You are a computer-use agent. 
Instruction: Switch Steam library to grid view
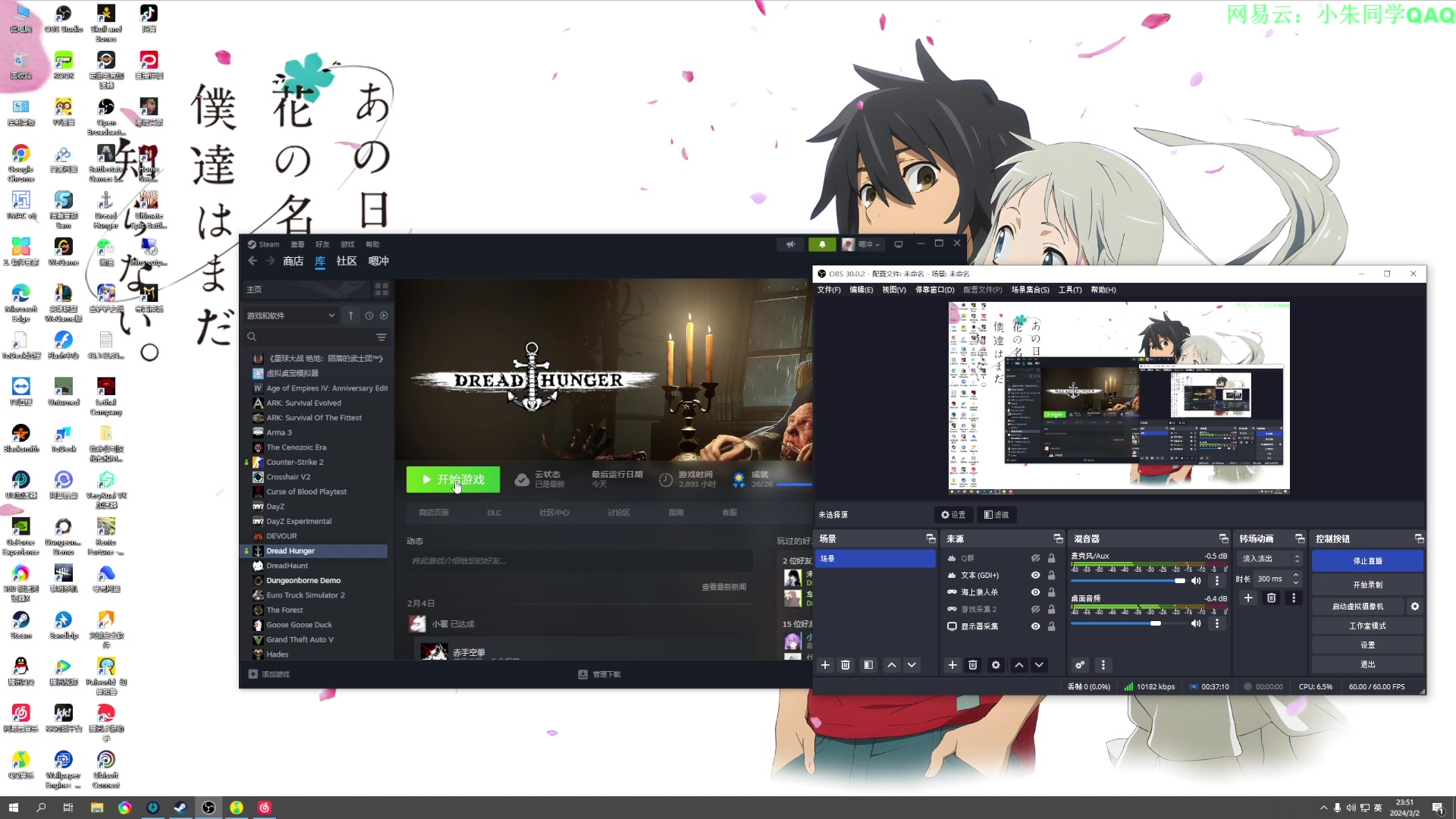click(381, 290)
